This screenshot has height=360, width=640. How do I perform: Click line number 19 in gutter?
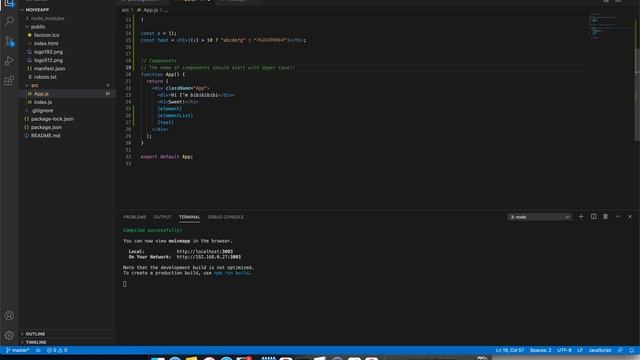128,67
